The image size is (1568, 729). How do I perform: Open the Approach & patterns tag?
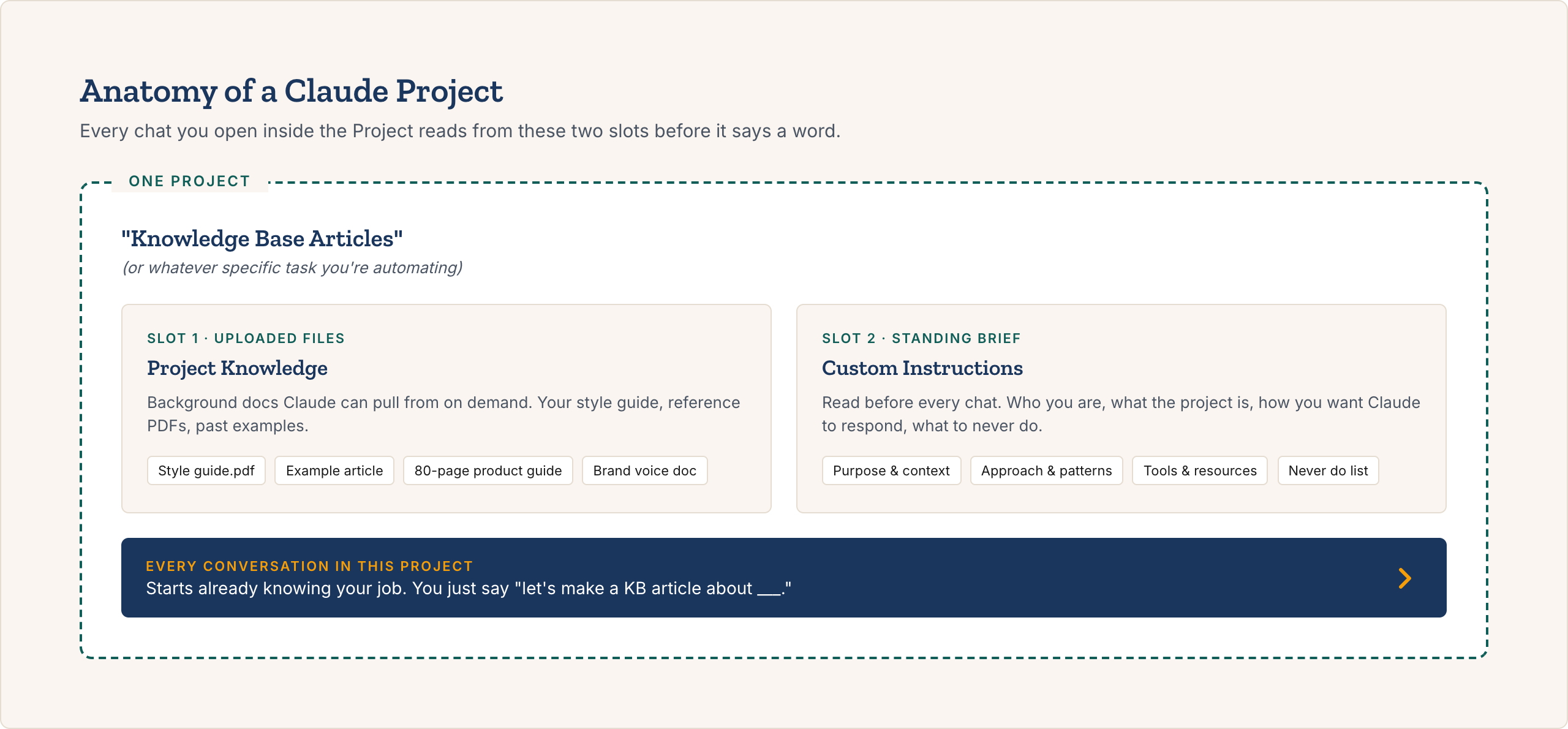coord(1046,470)
